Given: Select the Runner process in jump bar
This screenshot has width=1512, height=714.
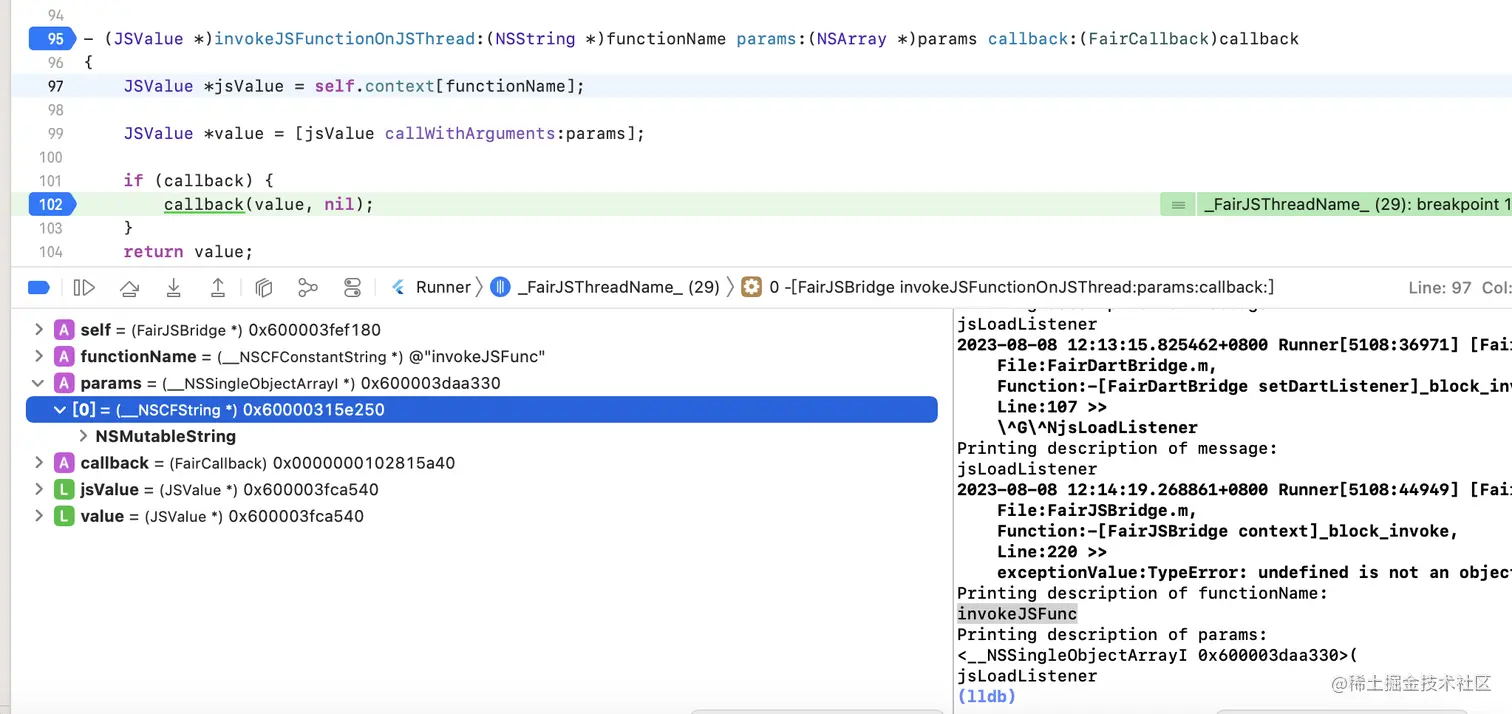Looking at the screenshot, I should pos(443,287).
